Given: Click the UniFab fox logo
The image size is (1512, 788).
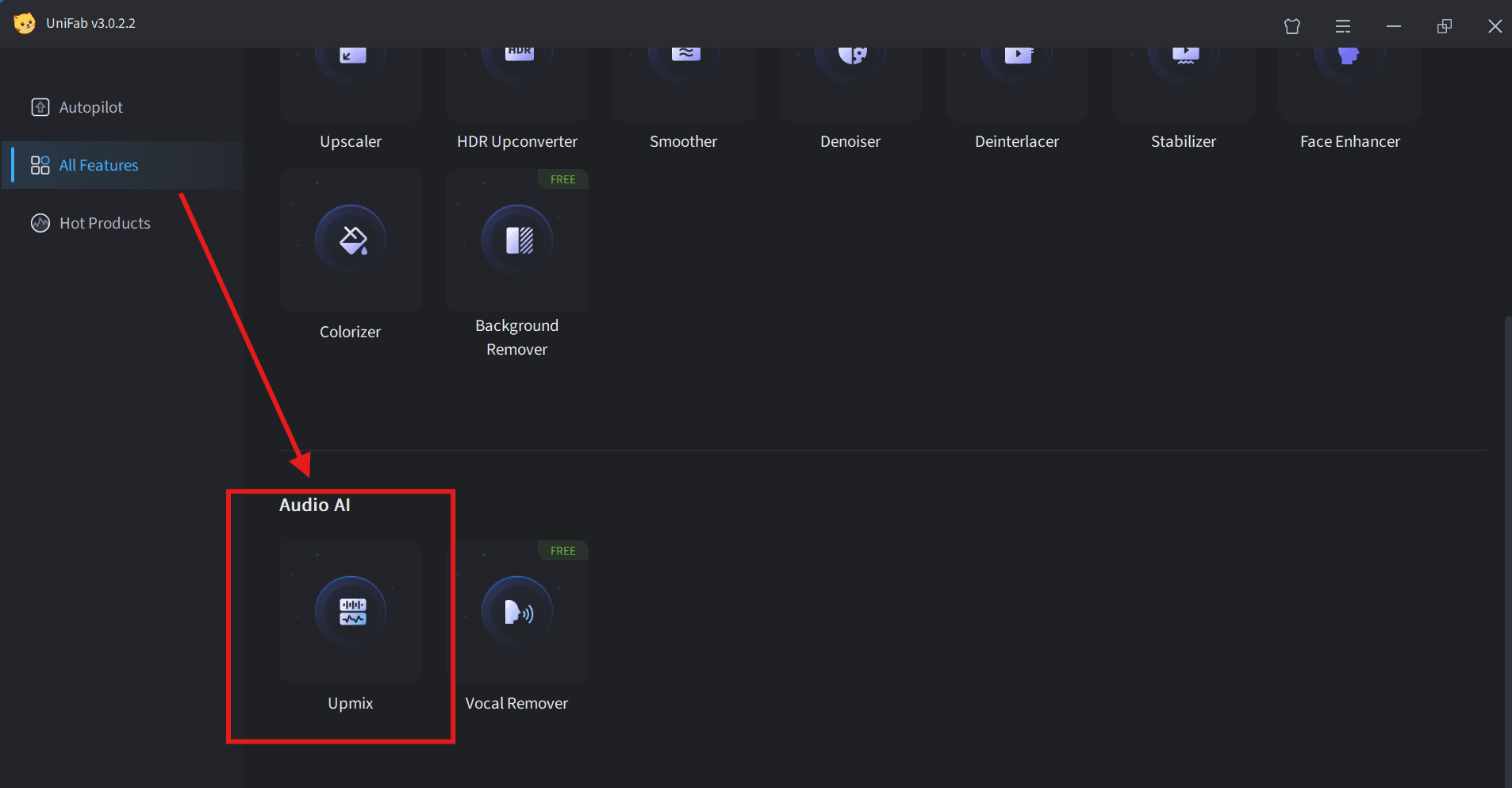Looking at the screenshot, I should pos(25,23).
